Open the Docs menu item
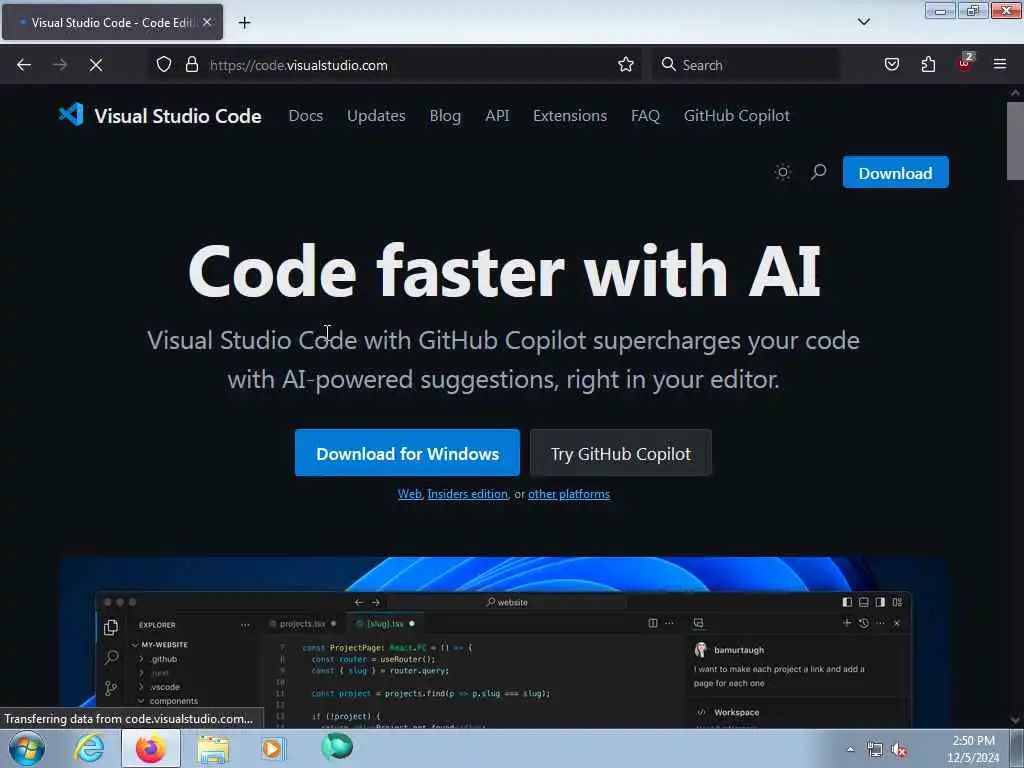Screen dimensions: 1024x768 306,116
